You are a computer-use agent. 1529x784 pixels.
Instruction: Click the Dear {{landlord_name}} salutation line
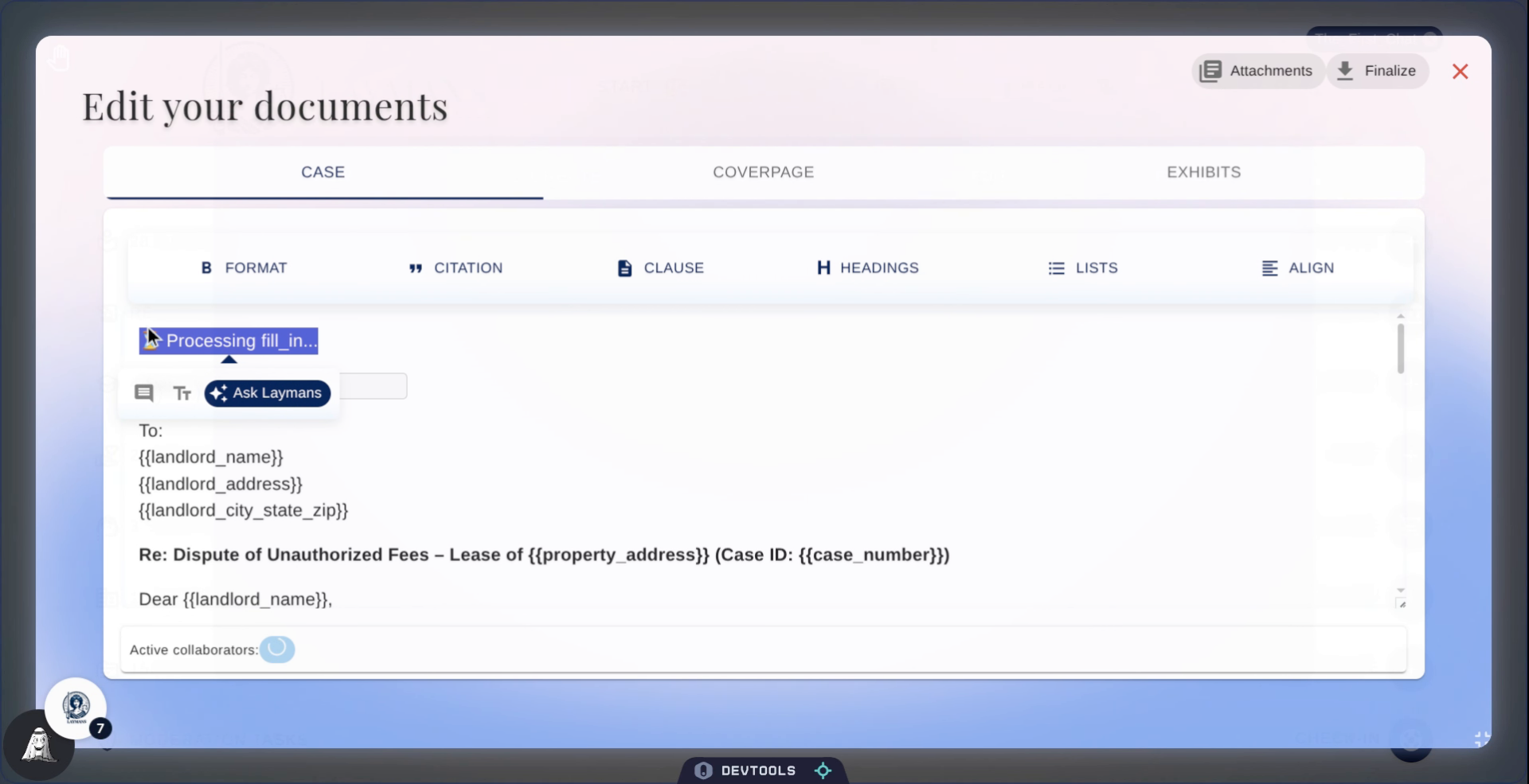click(236, 599)
